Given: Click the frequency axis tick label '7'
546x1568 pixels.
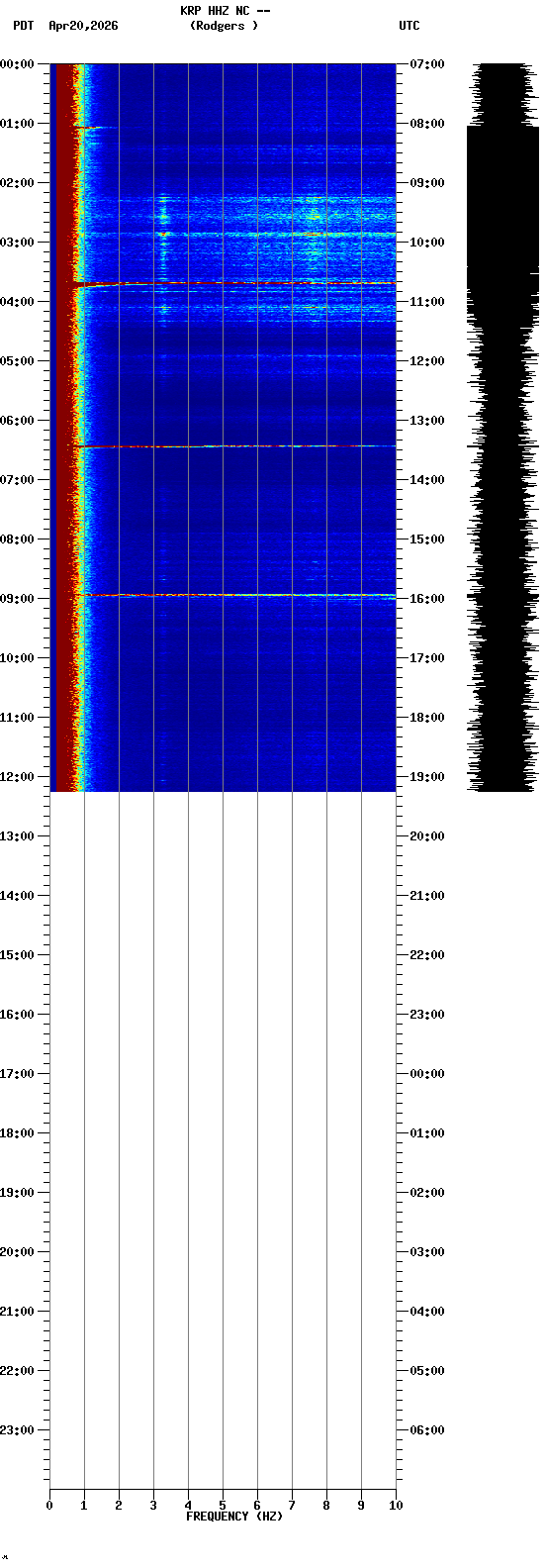Looking at the screenshot, I should pos(292,1506).
